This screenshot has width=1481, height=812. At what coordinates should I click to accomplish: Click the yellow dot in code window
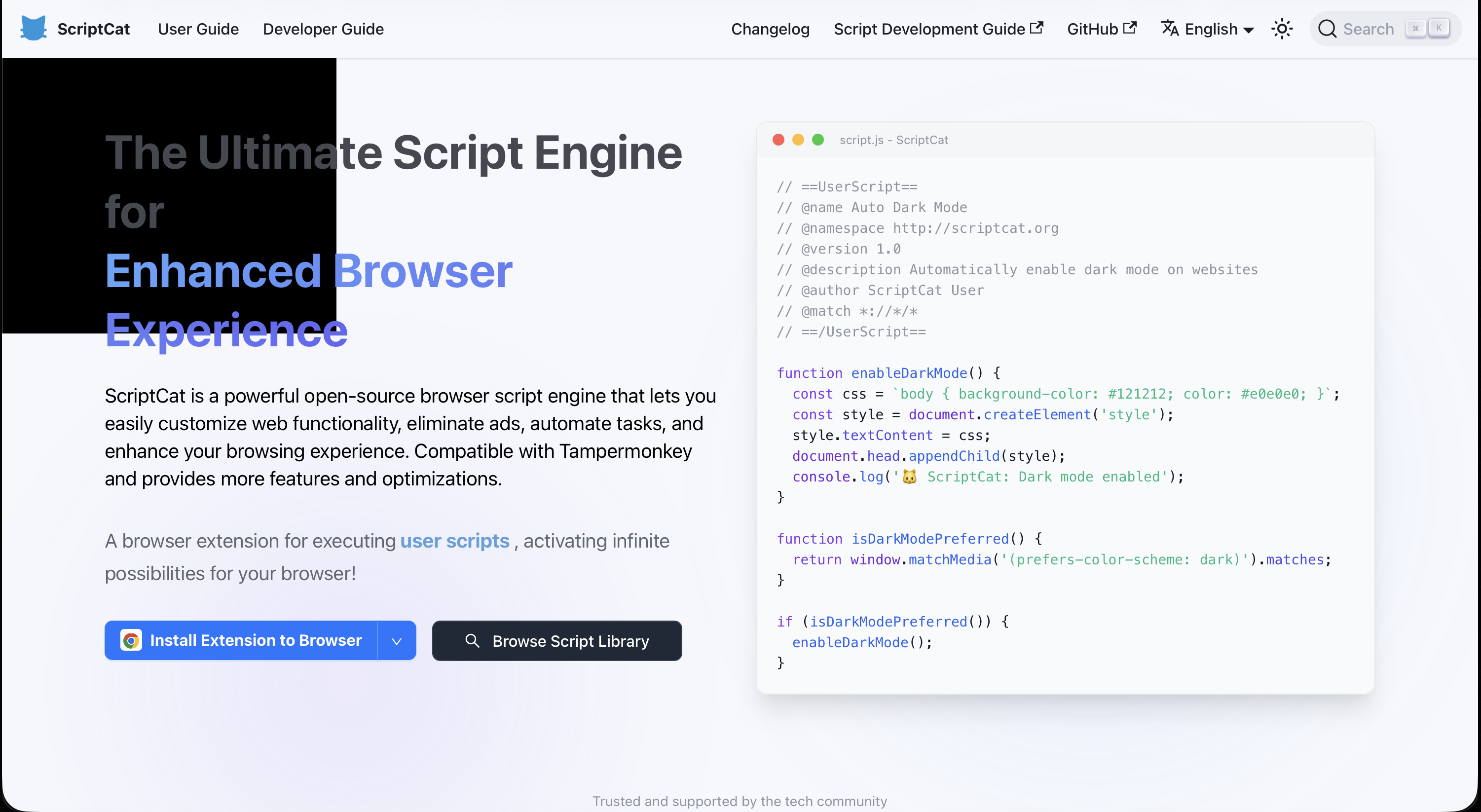pos(798,140)
